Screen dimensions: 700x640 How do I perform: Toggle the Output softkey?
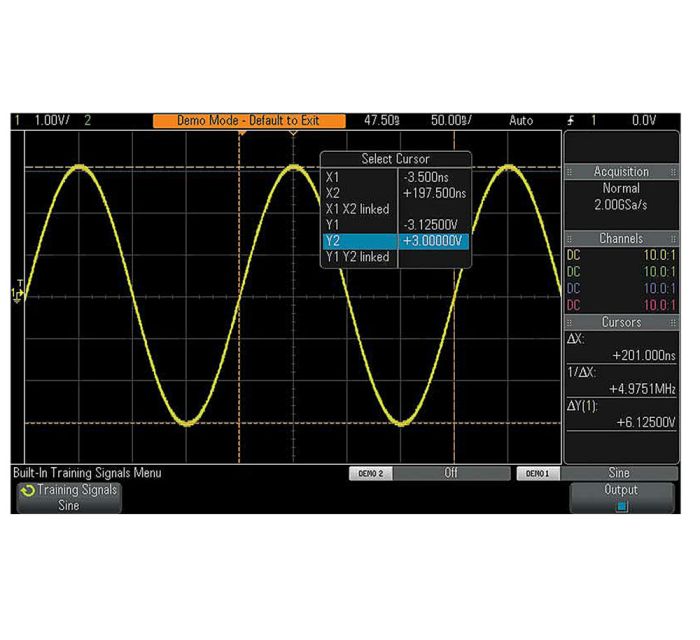pyautogui.click(x=621, y=498)
